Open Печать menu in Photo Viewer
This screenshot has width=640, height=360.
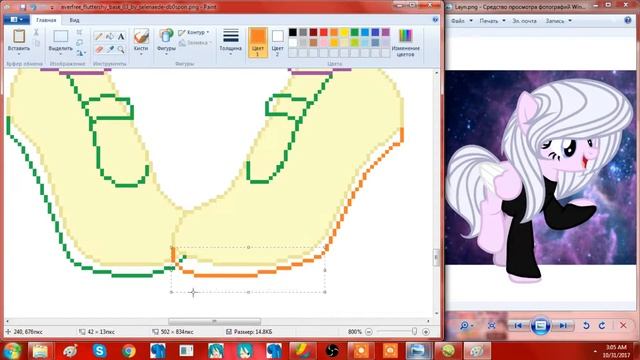[x=492, y=20]
